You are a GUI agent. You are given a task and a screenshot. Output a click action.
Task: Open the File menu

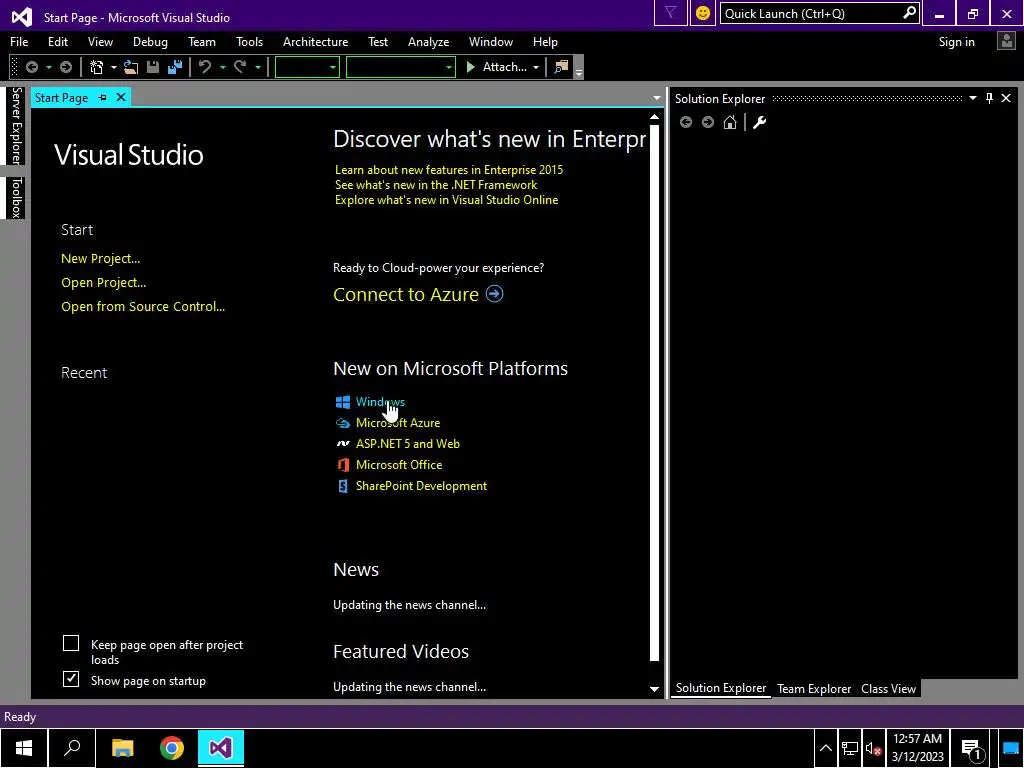[x=19, y=42]
